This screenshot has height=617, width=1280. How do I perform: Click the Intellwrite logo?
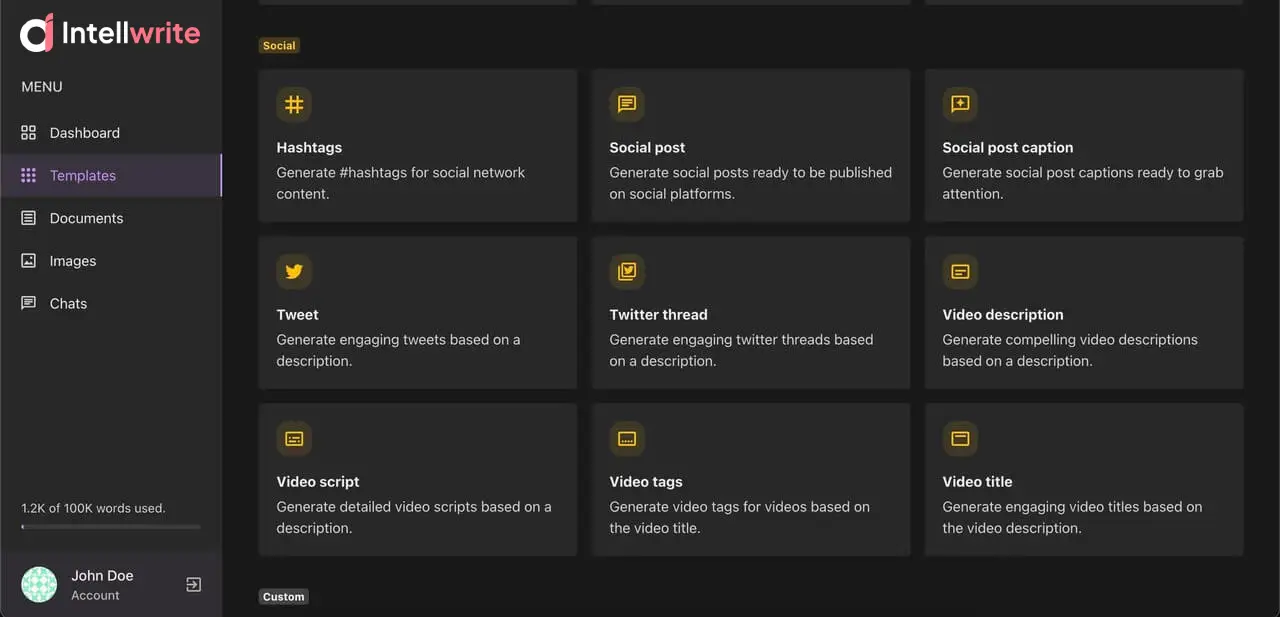tap(110, 34)
